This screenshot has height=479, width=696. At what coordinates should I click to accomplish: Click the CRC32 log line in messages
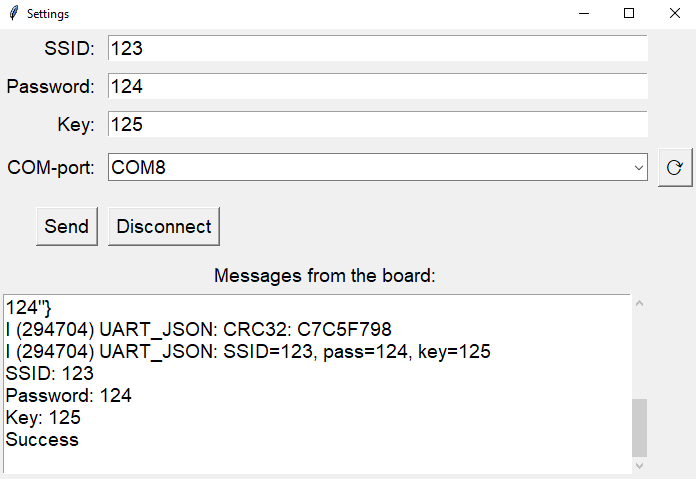(x=198, y=329)
